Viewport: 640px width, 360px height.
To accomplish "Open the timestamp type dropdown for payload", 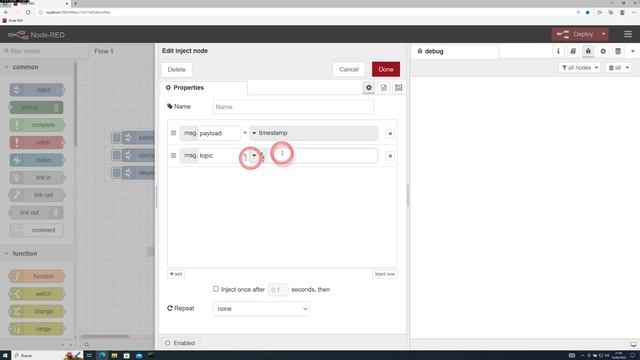I will [254, 133].
